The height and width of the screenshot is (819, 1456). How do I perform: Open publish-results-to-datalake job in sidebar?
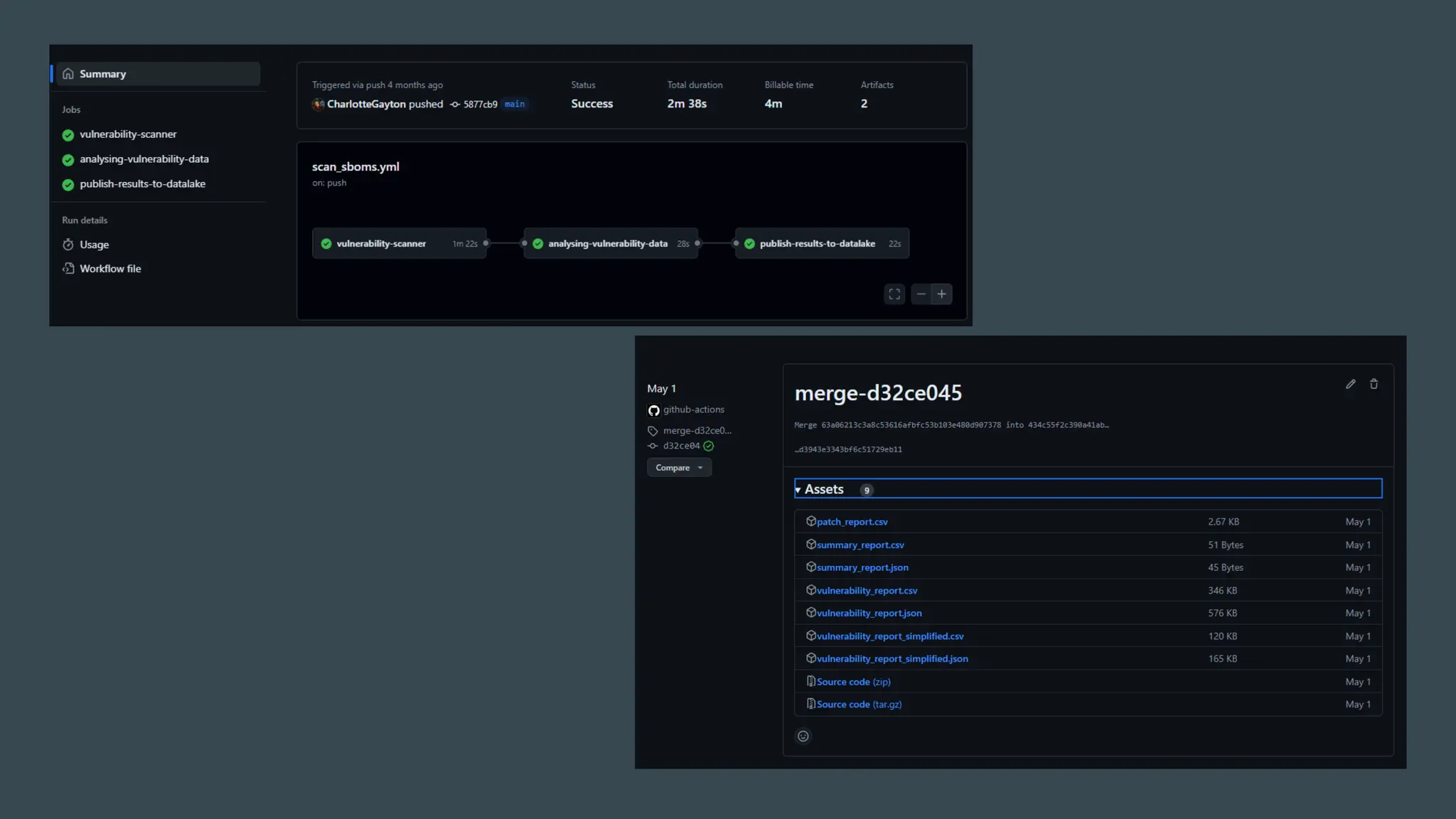[x=142, y=184]
